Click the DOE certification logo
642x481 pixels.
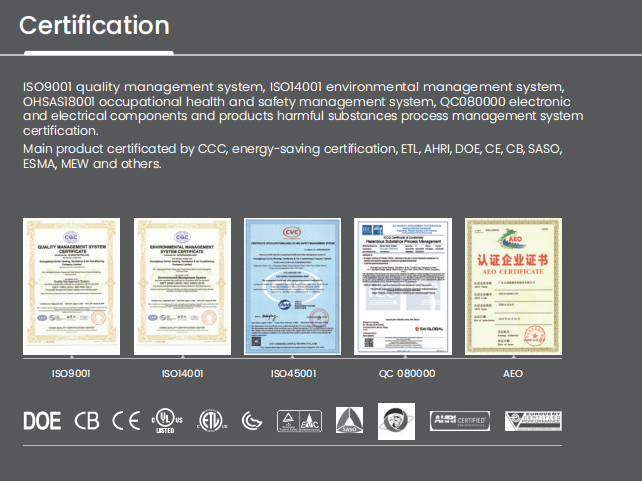tap(42, 421)
